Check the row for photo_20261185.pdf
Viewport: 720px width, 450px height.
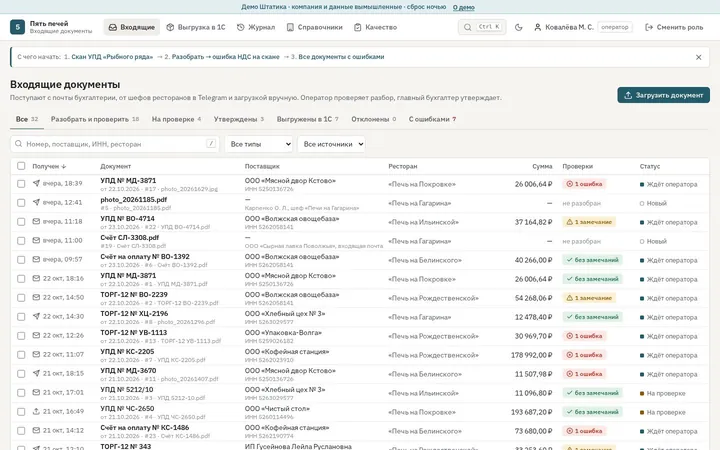(x=21, y=202)
